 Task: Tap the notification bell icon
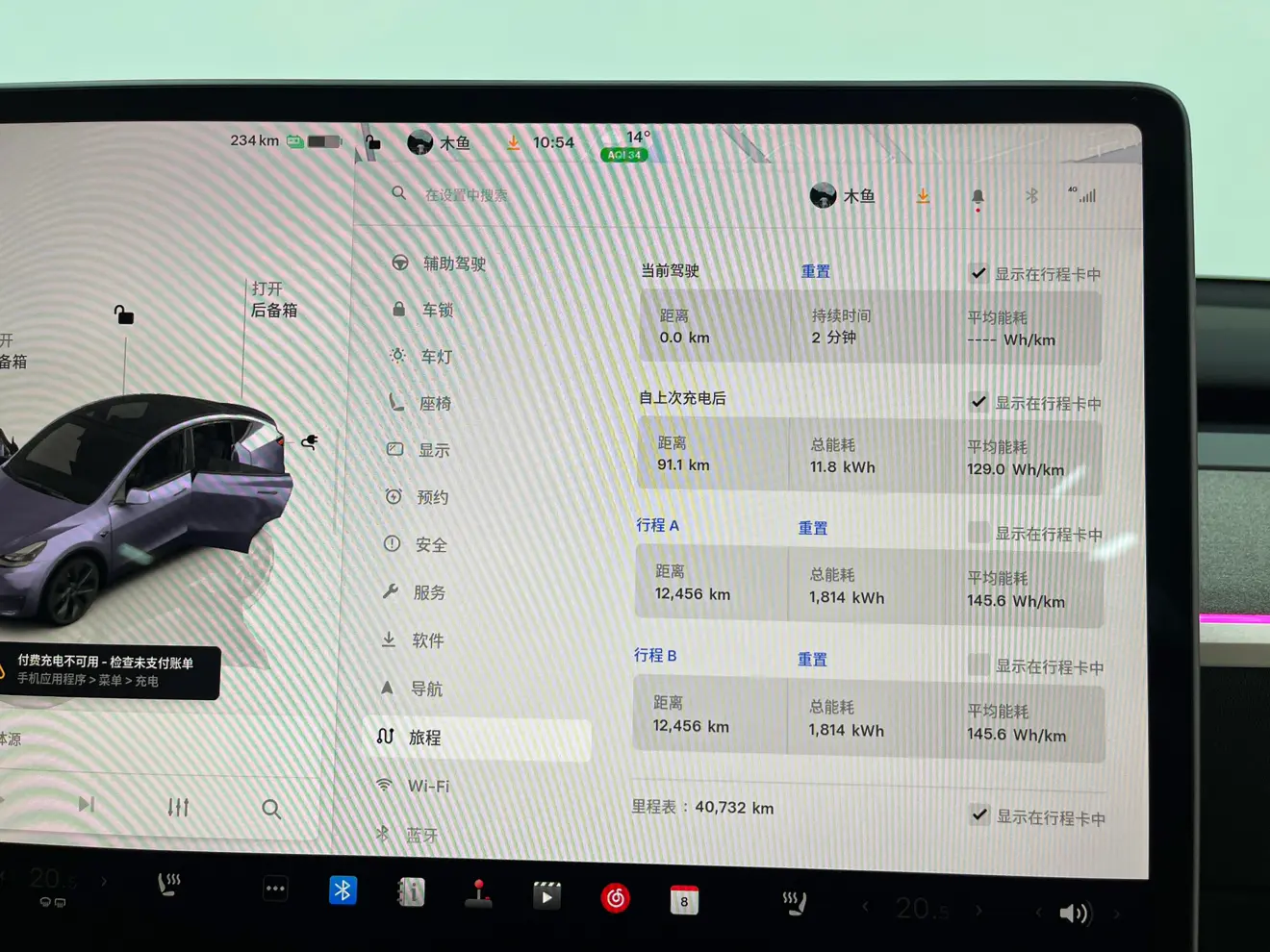click(978, 197)
